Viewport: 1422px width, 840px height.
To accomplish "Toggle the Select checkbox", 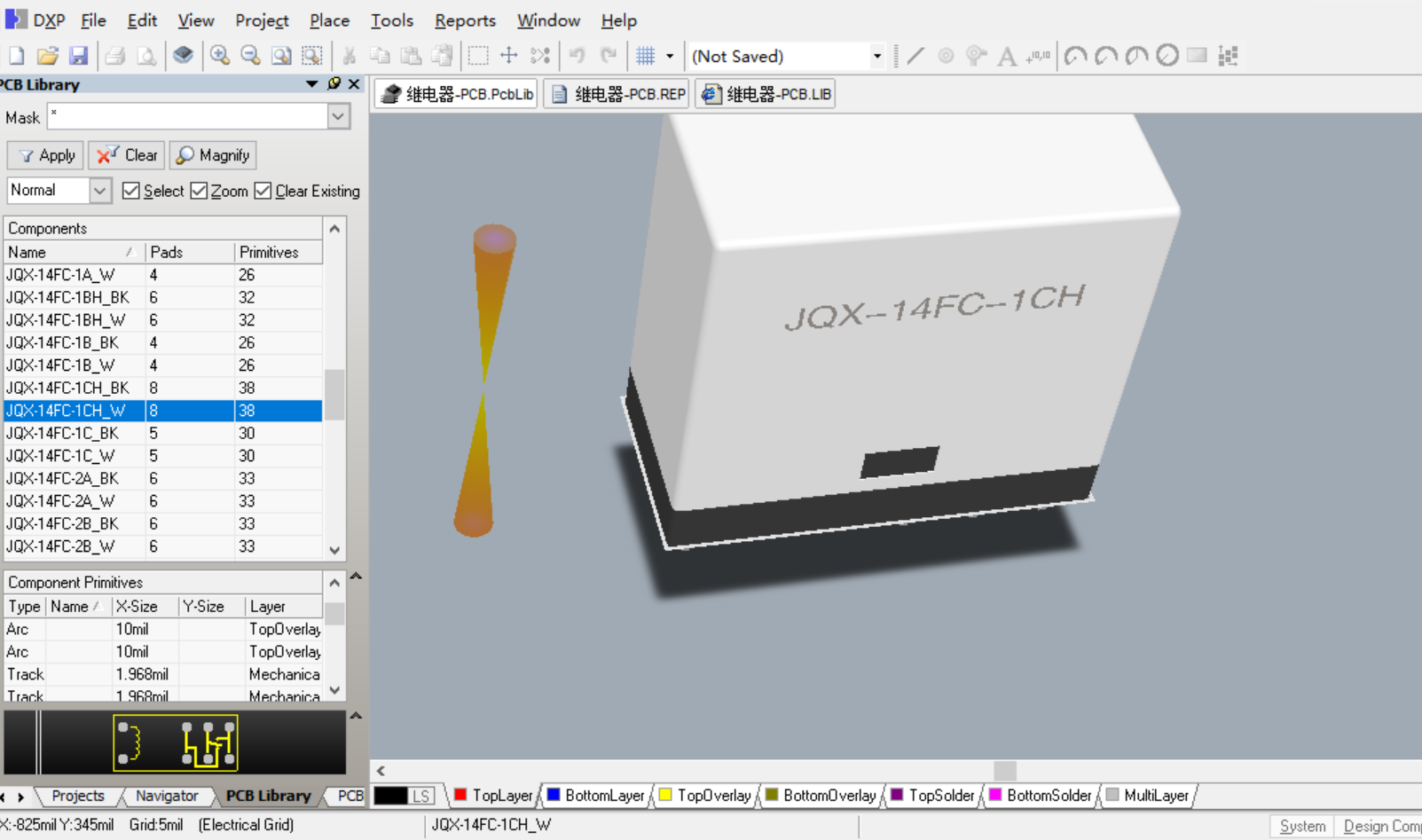I will point(131,191).
